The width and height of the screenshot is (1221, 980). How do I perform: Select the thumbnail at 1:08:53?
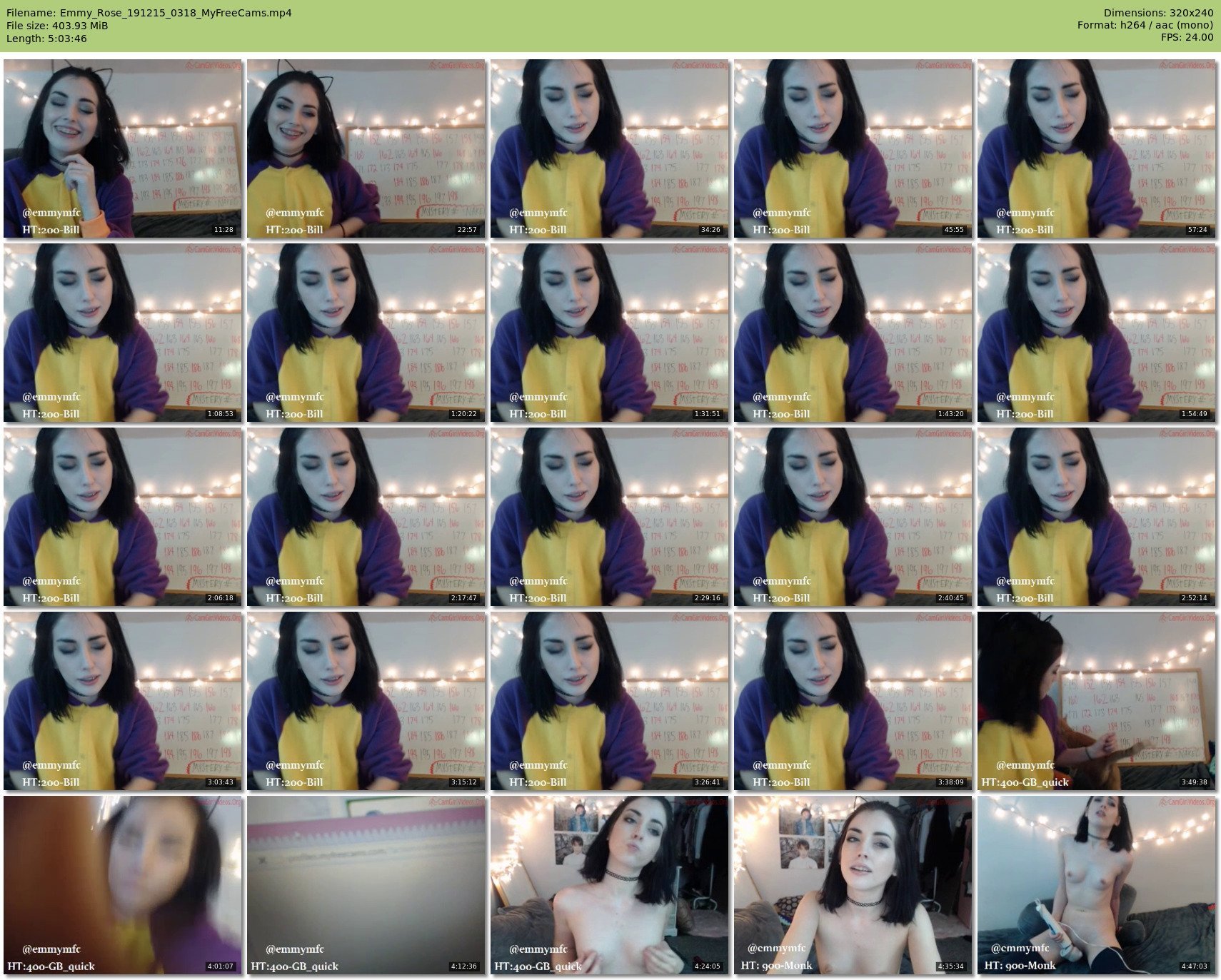pyautogui.click(x=122, y=333)
